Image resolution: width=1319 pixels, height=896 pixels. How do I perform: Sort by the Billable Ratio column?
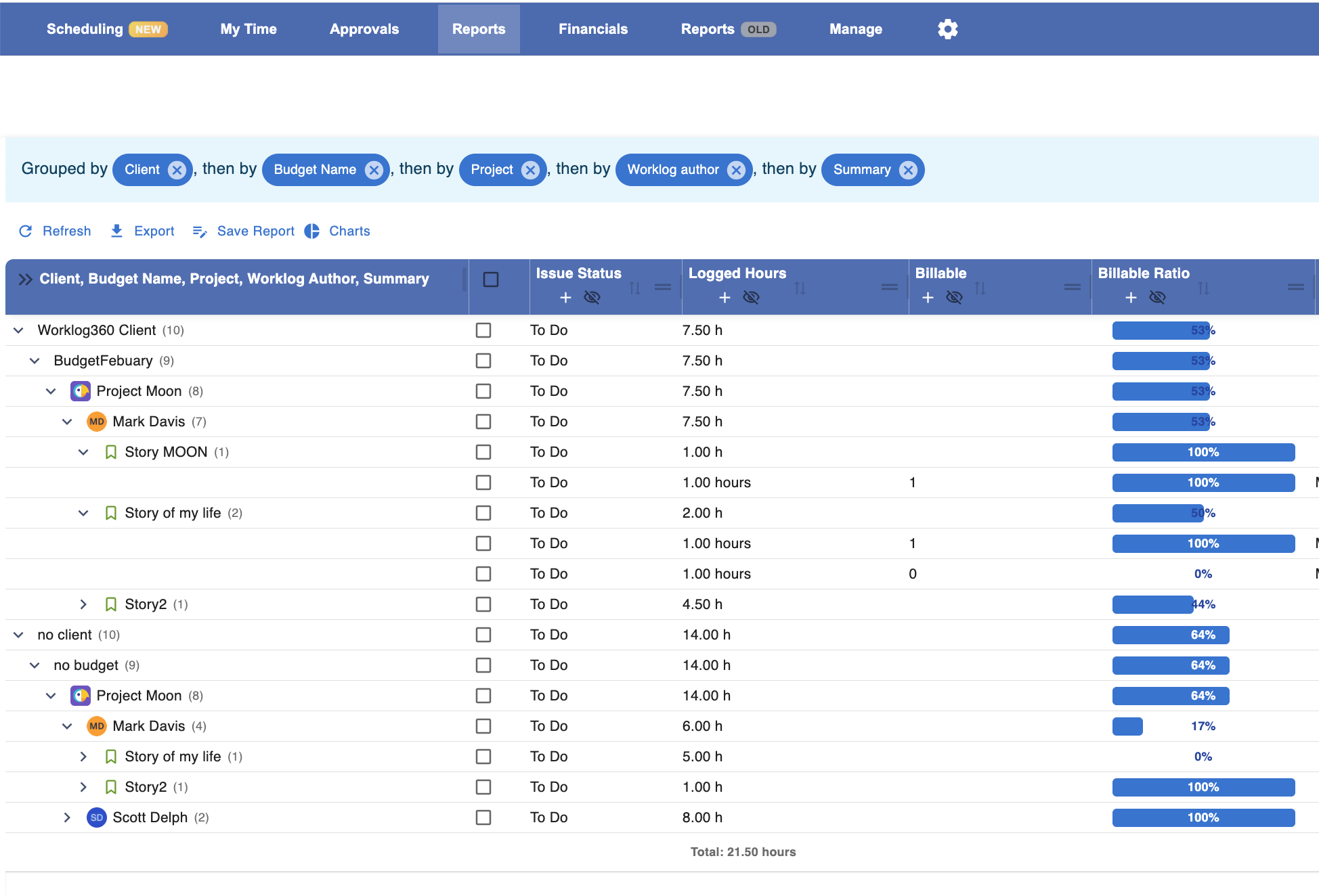(x=1203, y=288)
